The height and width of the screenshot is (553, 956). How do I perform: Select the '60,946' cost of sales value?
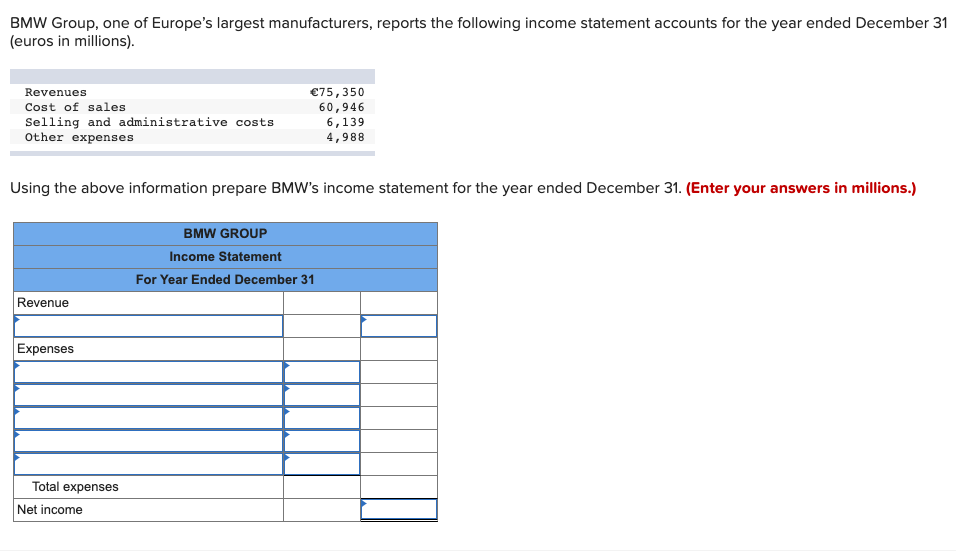pyautogui.click(x=341, y=107)
